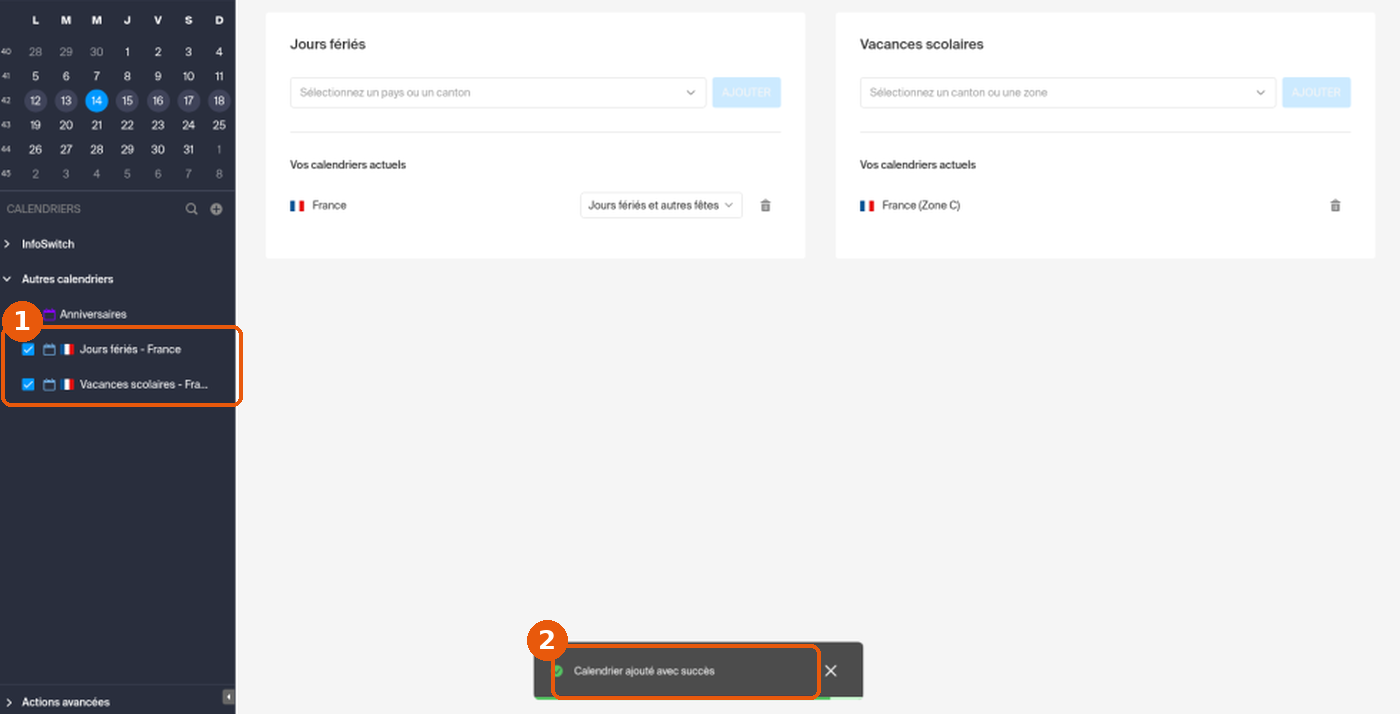Expand the Actions avancées section
The height and width of the screenshot is (714, 1400).
point(8,702)
